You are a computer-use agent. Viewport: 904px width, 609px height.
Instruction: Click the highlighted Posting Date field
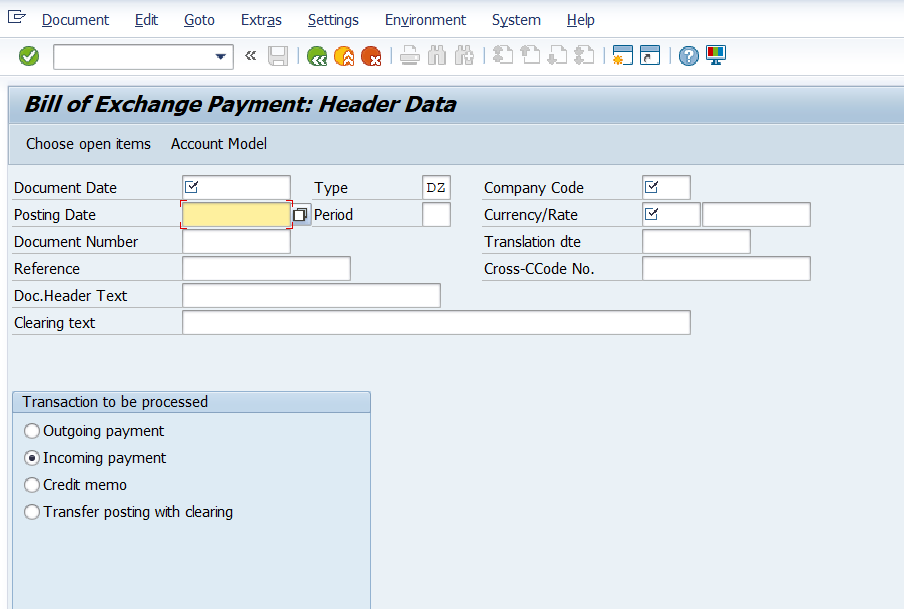236,215
